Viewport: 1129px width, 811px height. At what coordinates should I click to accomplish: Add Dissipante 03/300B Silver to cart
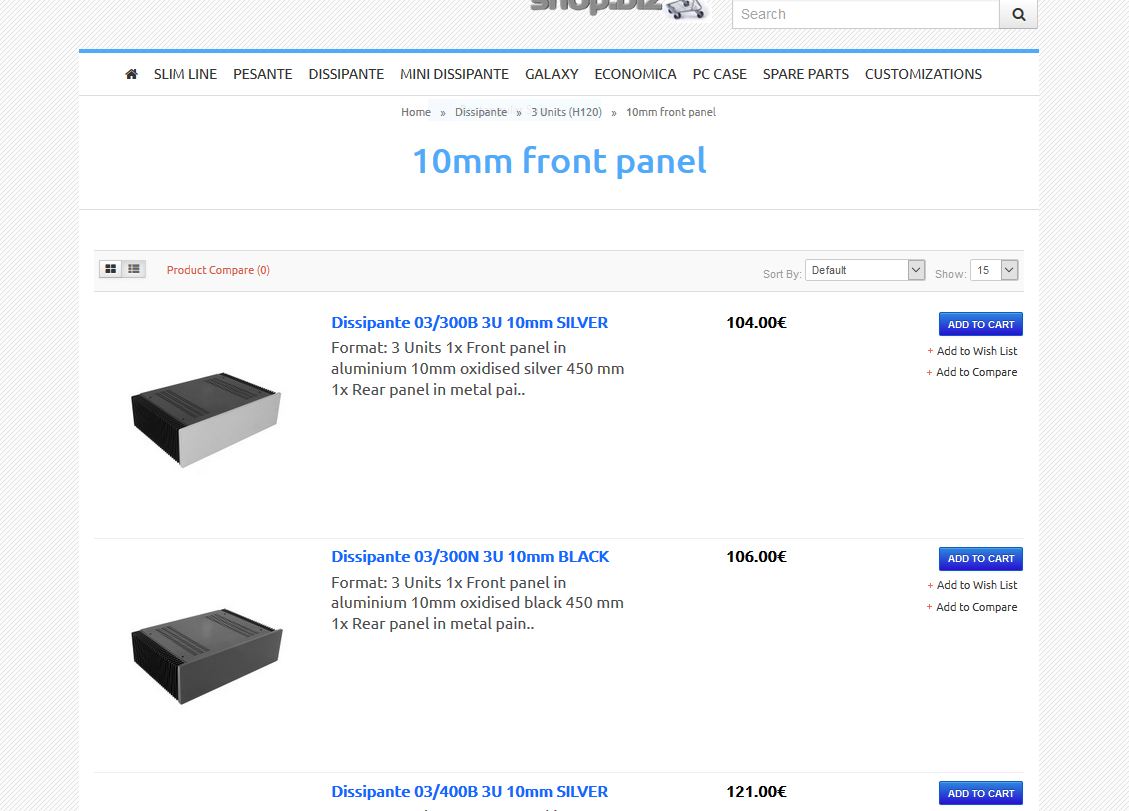(x=981, y=324)
